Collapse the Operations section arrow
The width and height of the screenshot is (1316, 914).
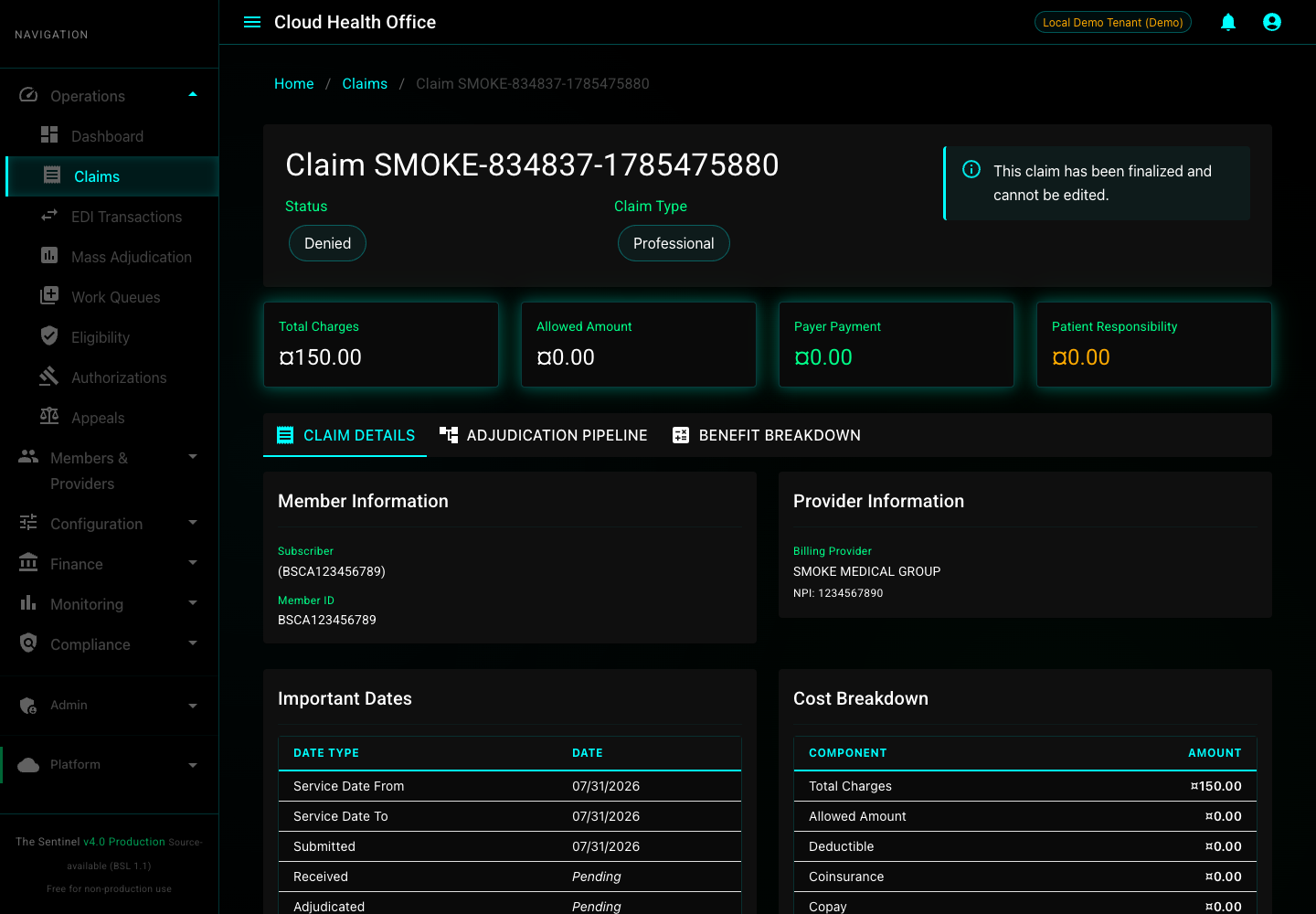coord(193,94)
